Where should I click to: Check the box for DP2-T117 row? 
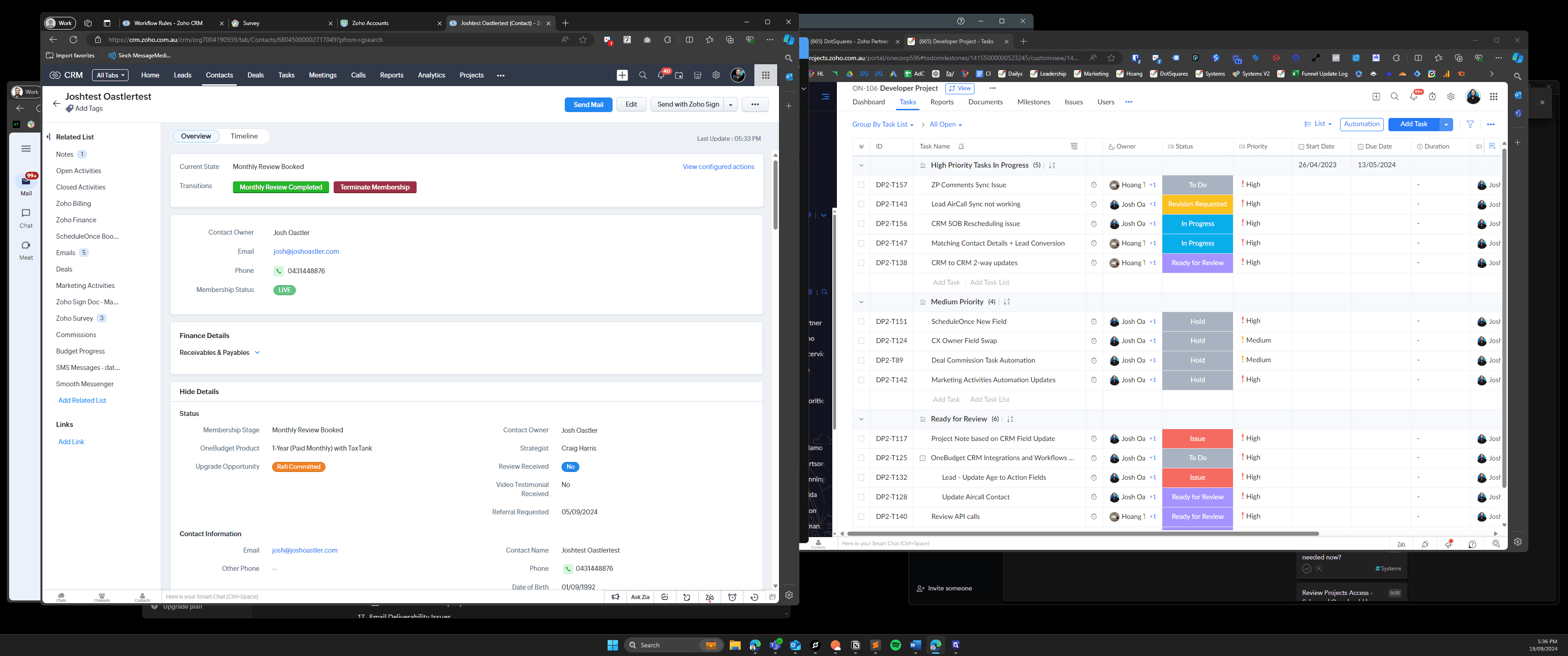(x=861, y=439)
